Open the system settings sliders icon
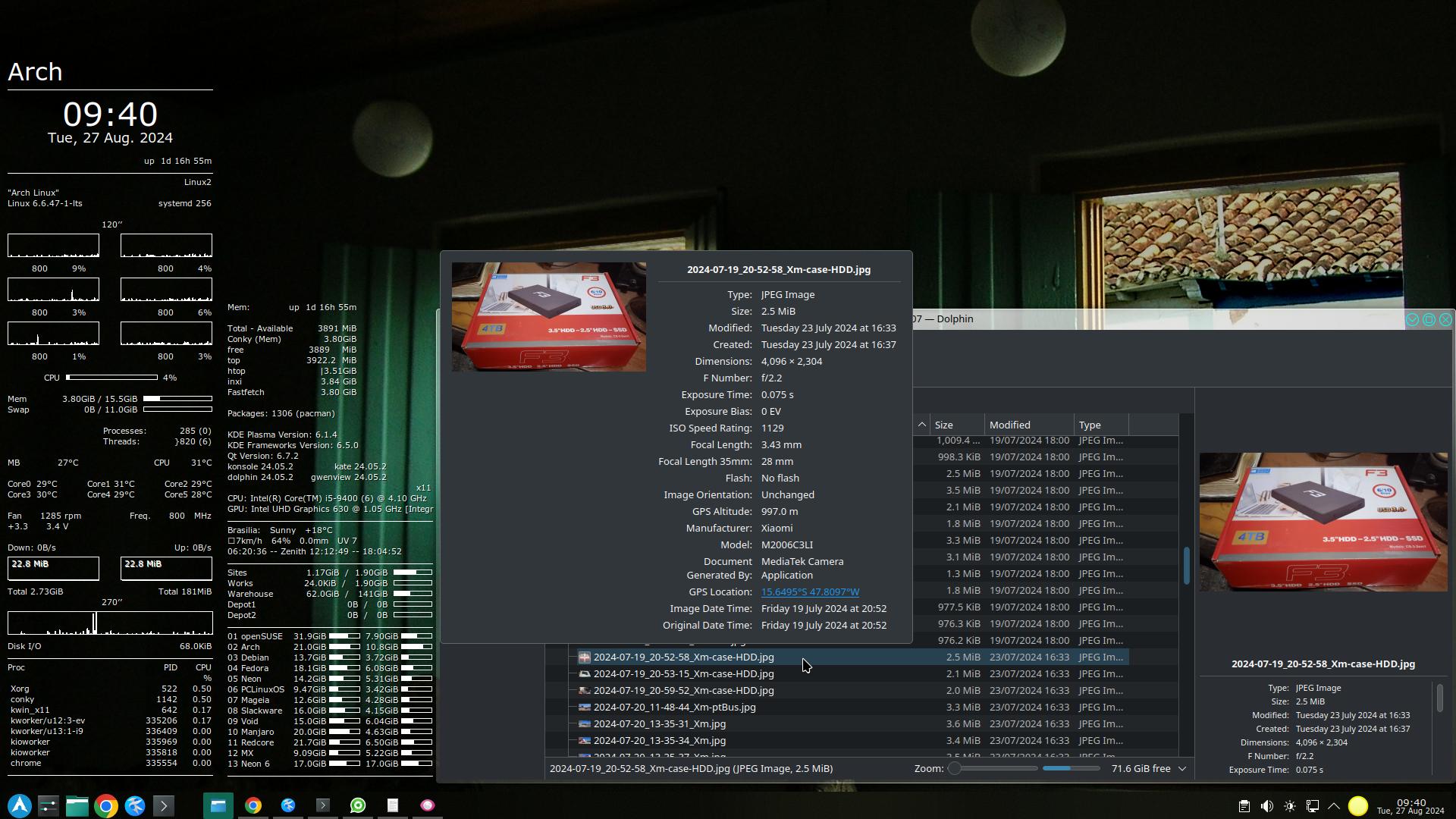 click(x=48, y=805)
